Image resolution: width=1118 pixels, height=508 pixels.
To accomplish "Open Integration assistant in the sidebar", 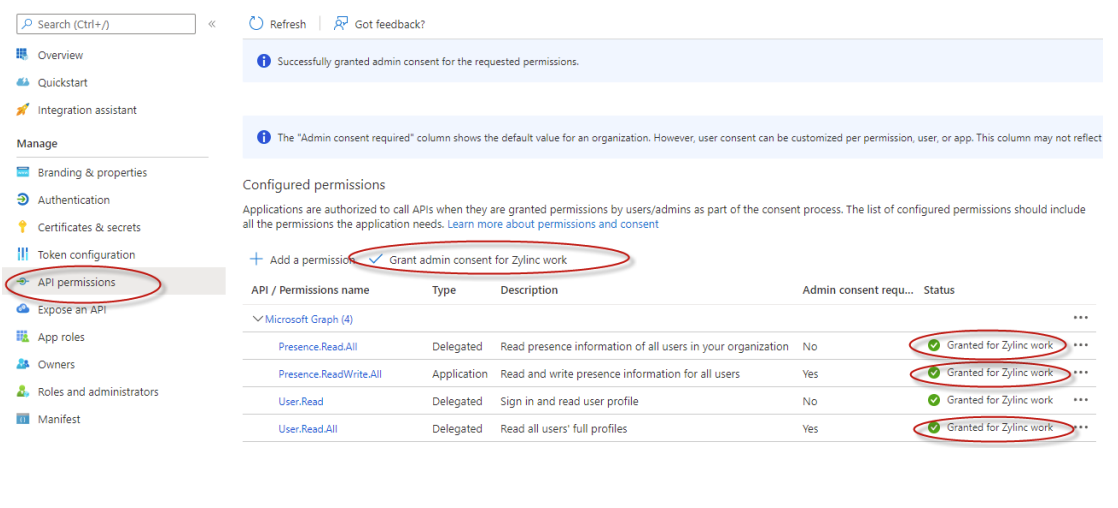I will [x=87, y=110].
